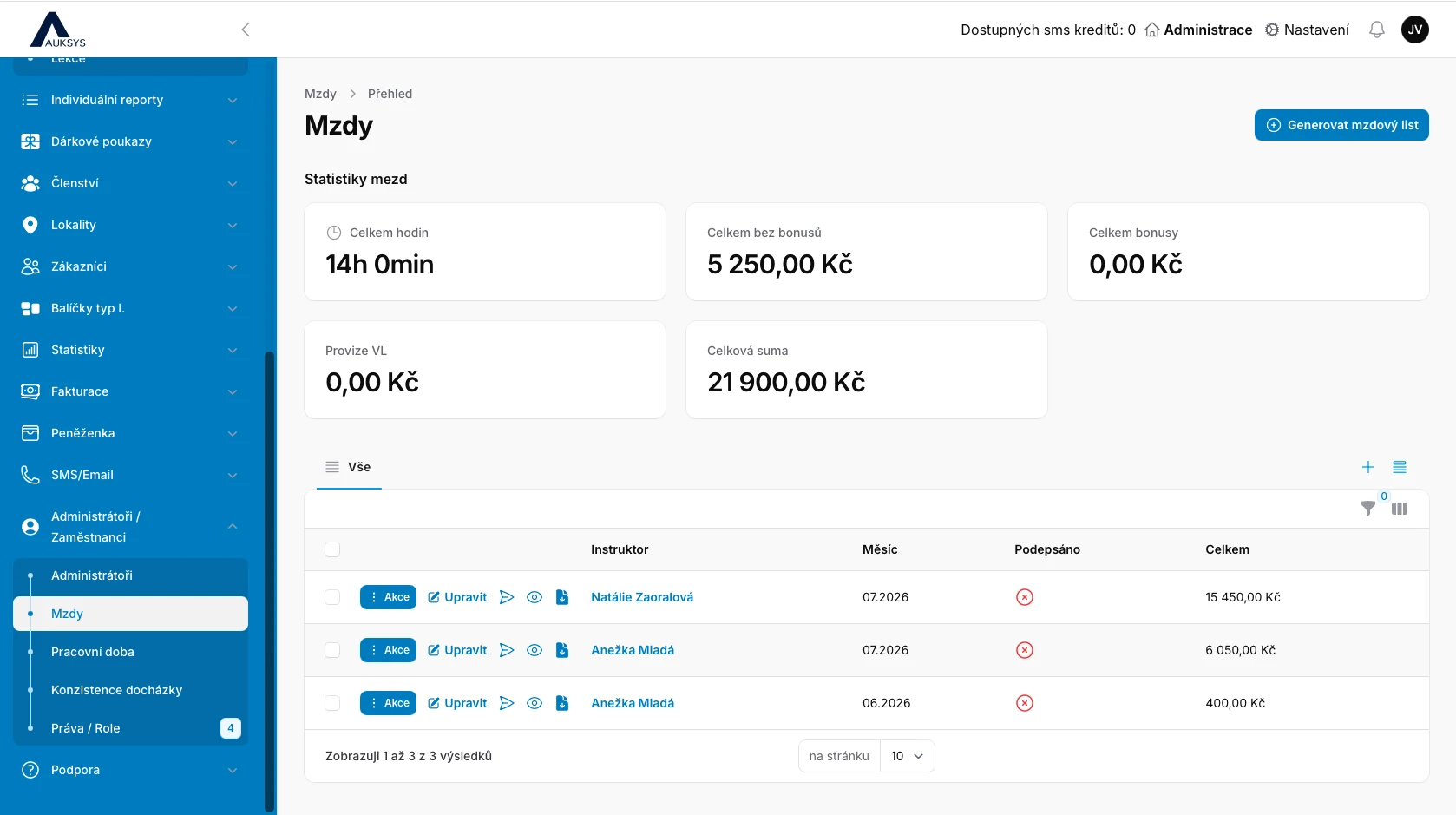View payslip via eye icon for Natálie Zaoralová
1456x815 pixels.
535,597
